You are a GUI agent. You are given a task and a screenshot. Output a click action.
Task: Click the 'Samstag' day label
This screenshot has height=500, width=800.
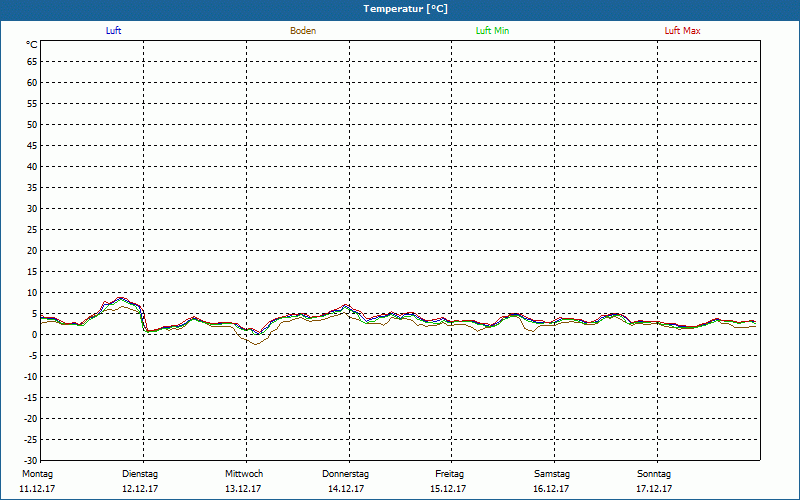coord(552,474)
